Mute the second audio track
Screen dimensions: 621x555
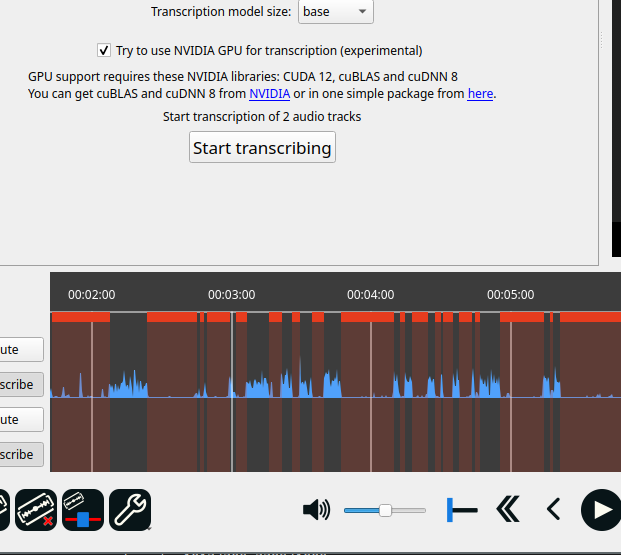[20, 418]
